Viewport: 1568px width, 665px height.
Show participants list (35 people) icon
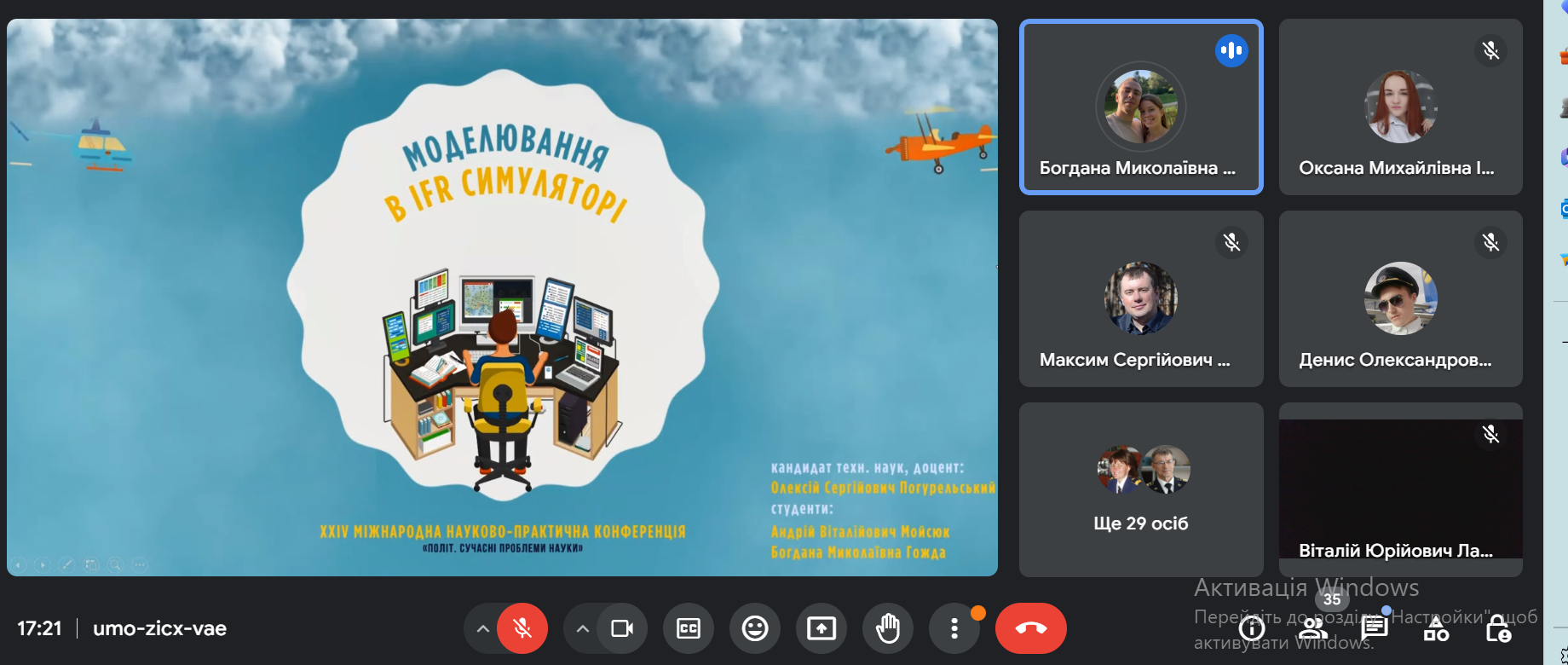pyautogui.click(x=1313, y=629)
